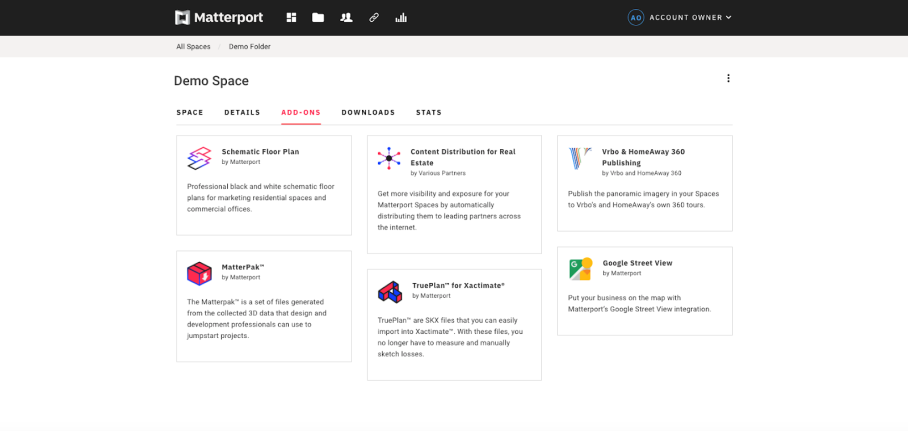Click the AO account avatar
Image resolution: width=908 pixels, height=431 pixels.
636,17
